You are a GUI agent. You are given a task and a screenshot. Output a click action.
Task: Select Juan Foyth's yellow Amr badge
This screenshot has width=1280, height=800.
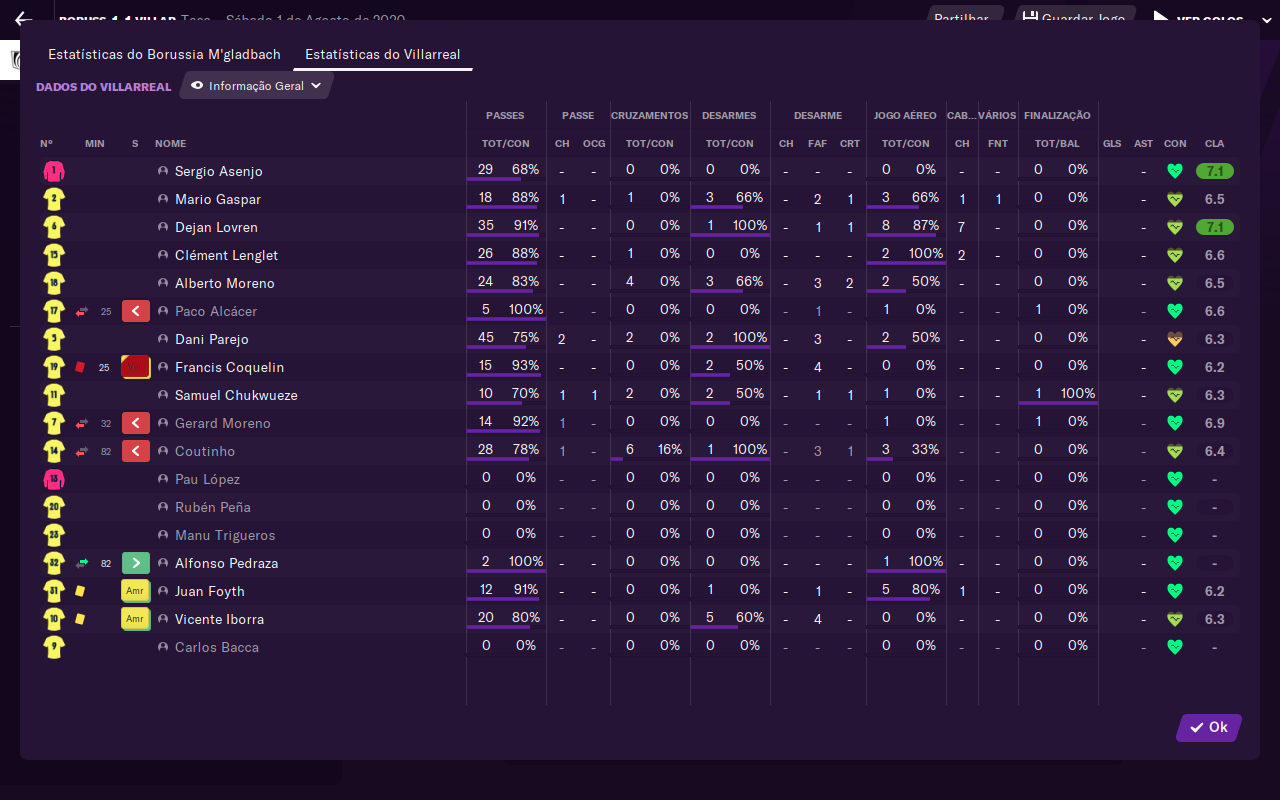pyautogui.click(x=136, y=591)
